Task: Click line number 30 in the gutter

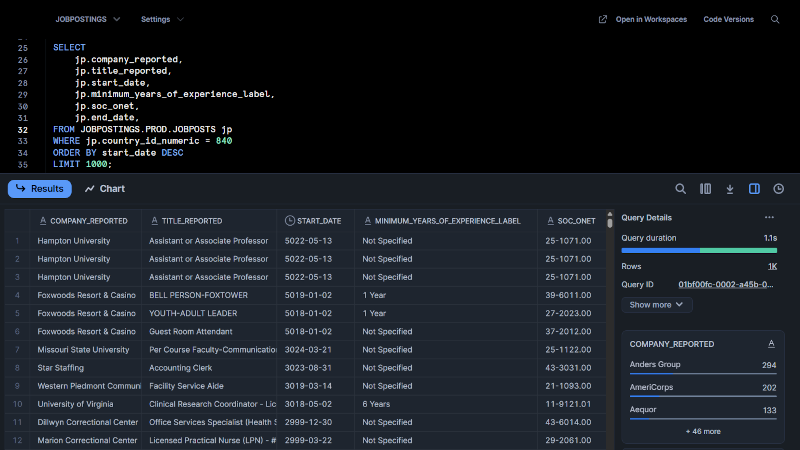Action: click(x=22, y=106)
